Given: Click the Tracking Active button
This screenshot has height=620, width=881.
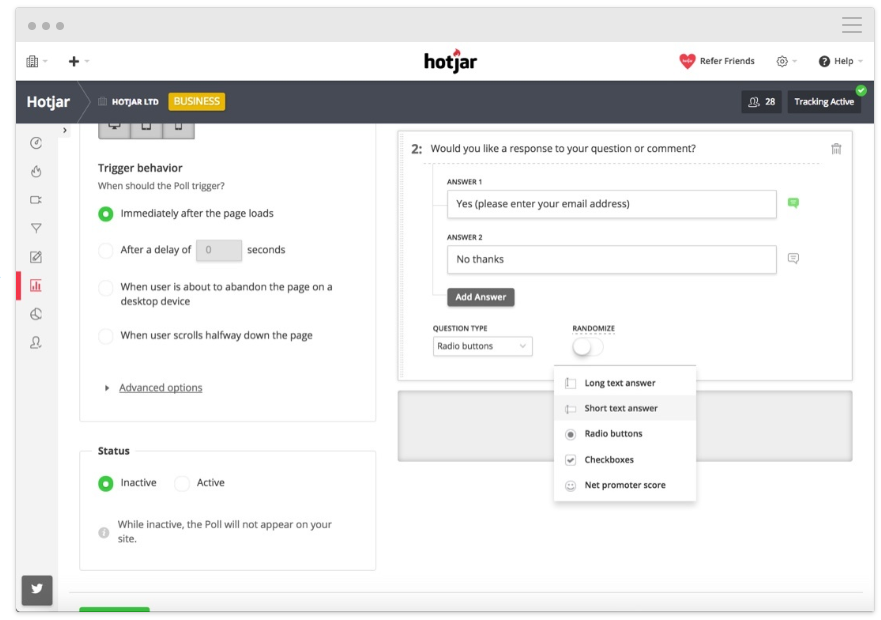Looking at the screenshot, I should (x=824, y=102).
